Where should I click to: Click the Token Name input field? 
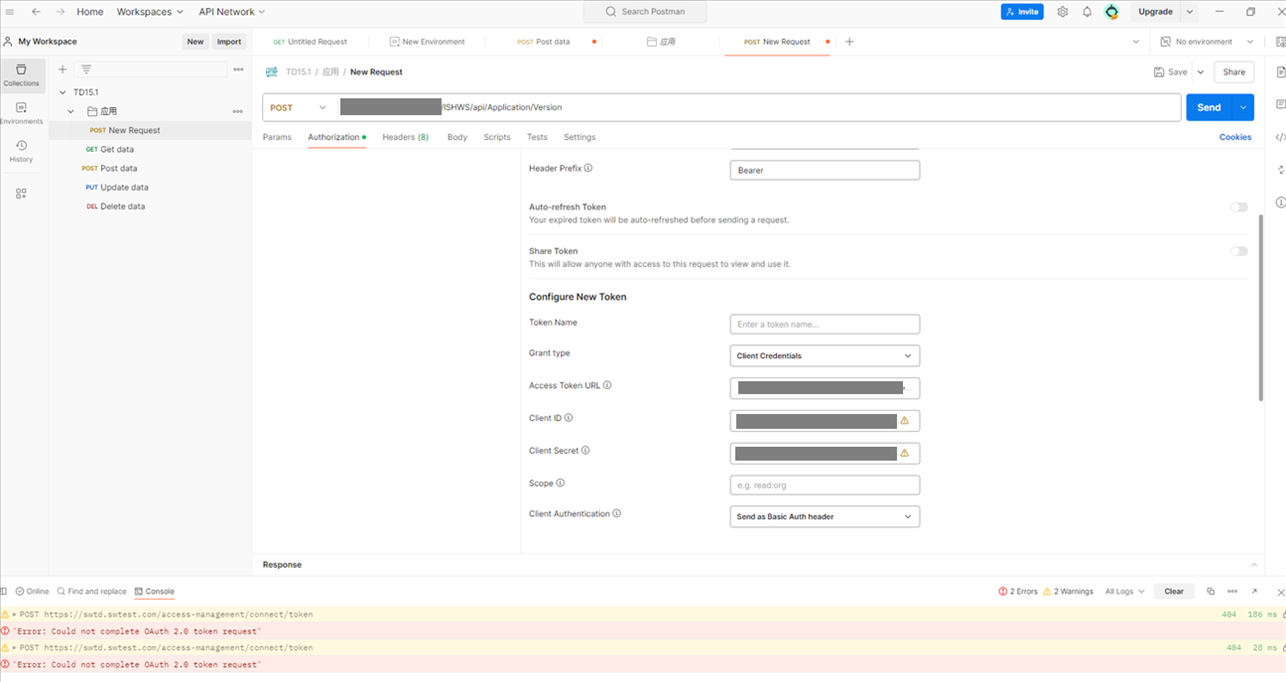pyautogui.click(x=824, y=323)
